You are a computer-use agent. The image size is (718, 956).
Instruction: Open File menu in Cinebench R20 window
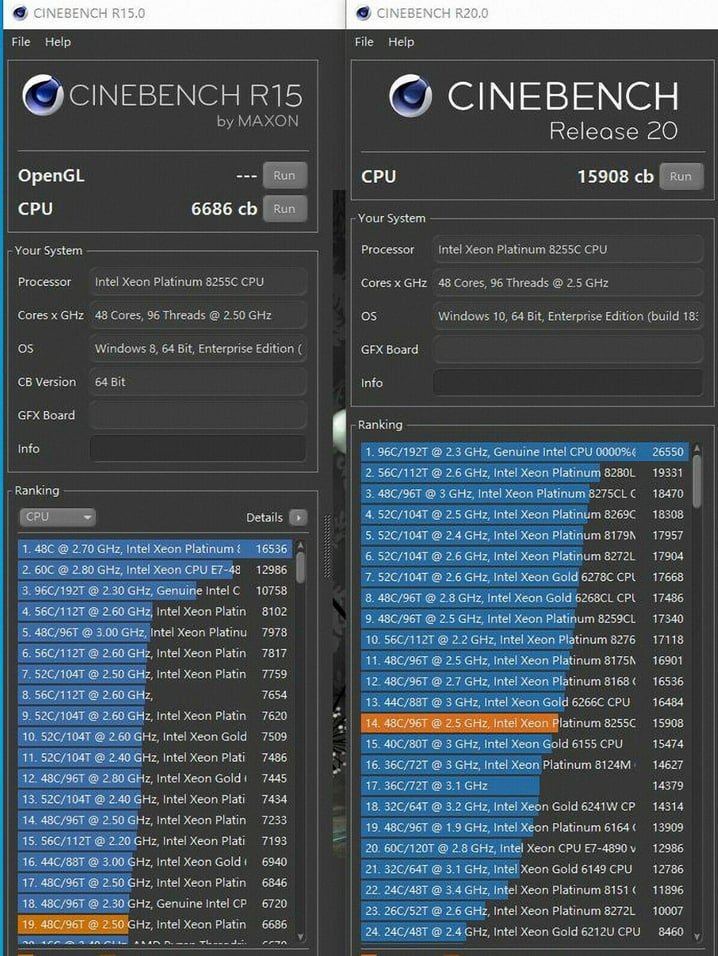coord(364,42)
